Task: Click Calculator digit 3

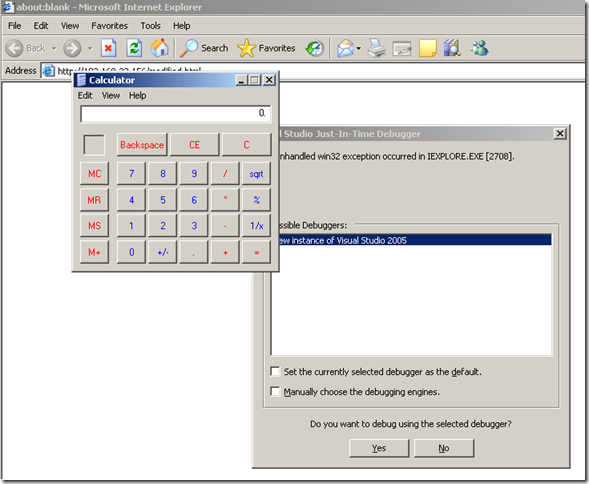Action: point(194,225)
